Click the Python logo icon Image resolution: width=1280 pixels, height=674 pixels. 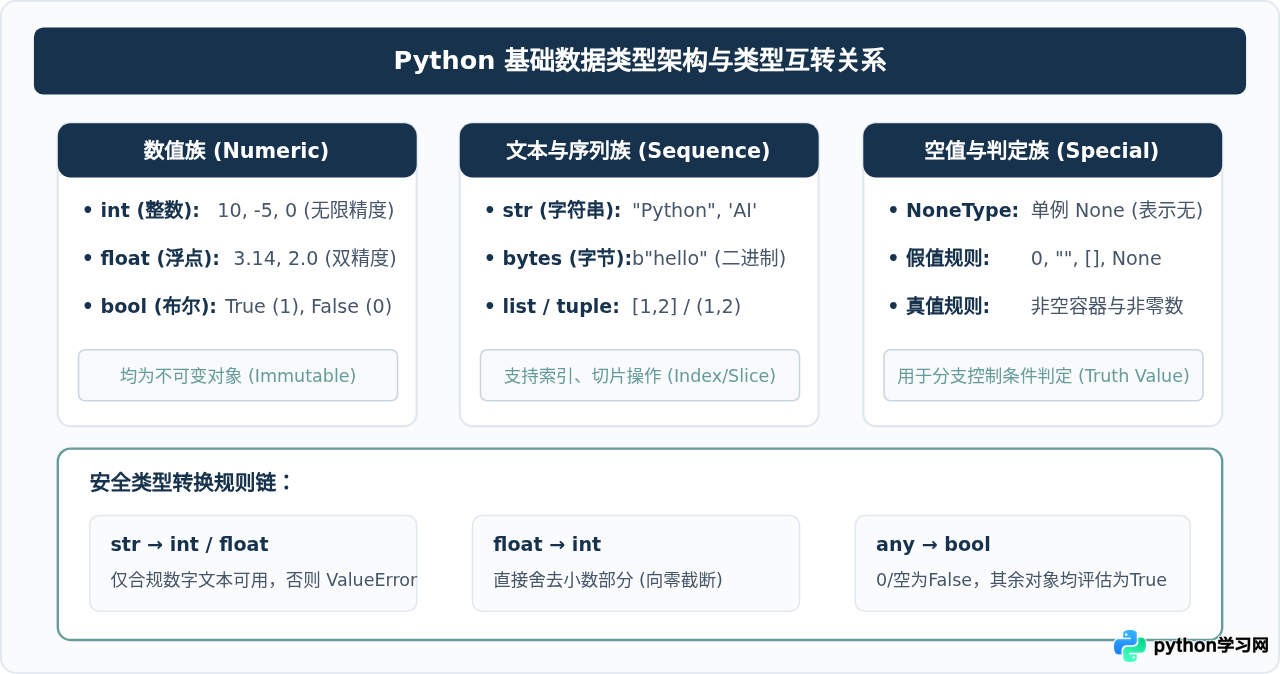pyautogui.click(x=1130, y=646)
